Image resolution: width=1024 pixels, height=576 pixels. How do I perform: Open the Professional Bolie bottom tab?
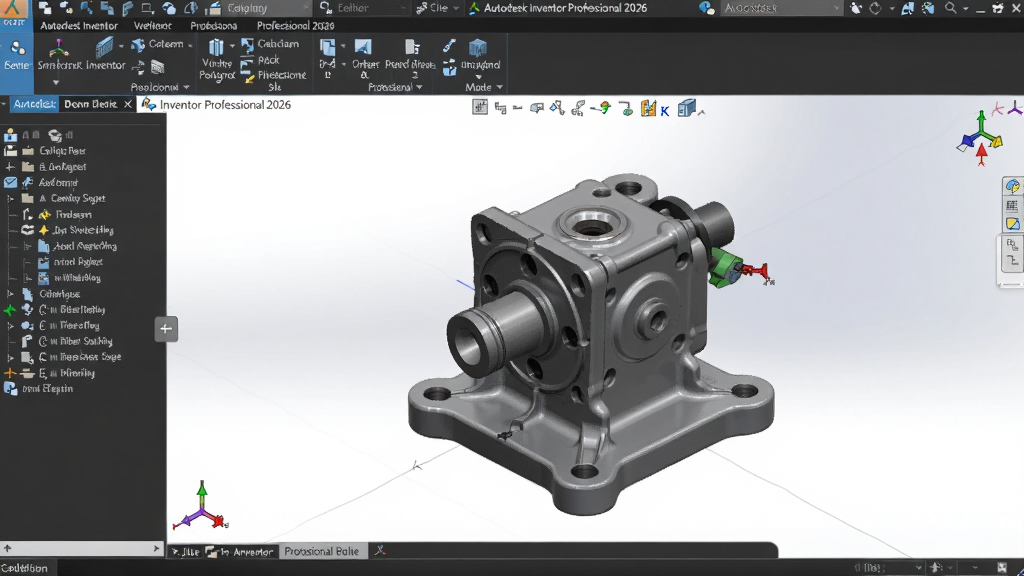click(x=321, y=551)
